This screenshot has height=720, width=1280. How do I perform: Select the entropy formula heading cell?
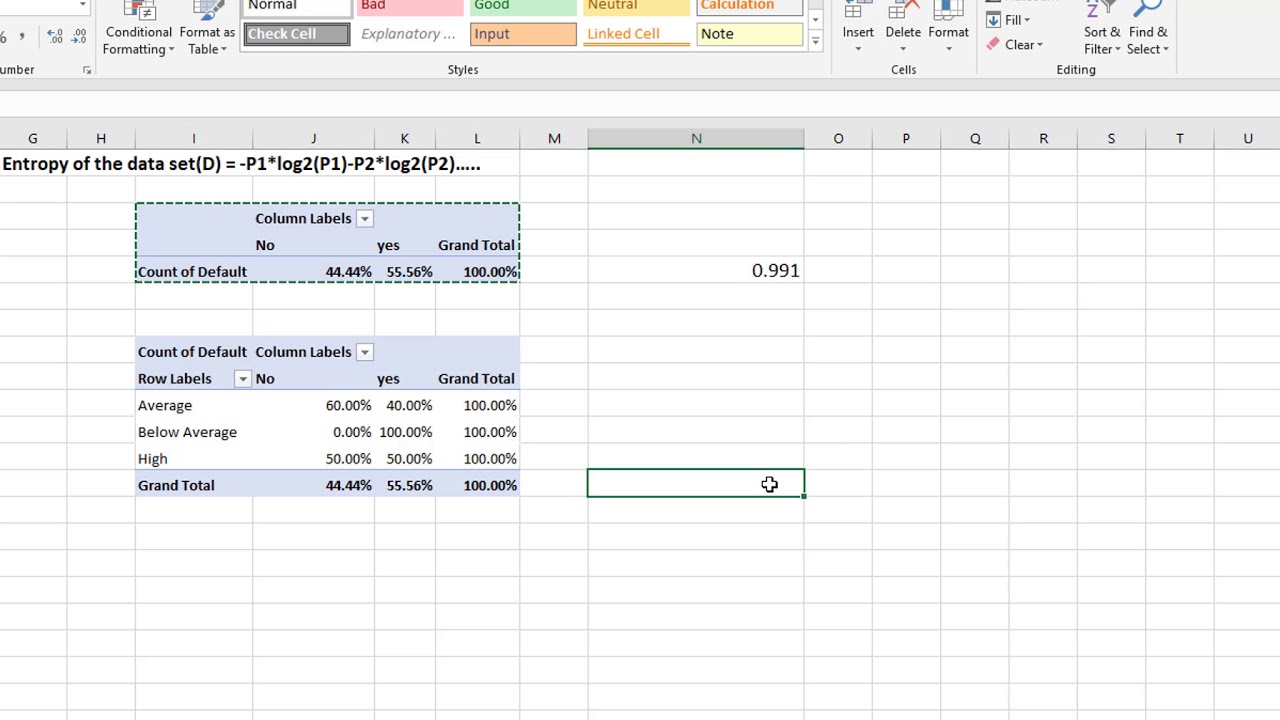pyautogui.click(x=241, y=164)
